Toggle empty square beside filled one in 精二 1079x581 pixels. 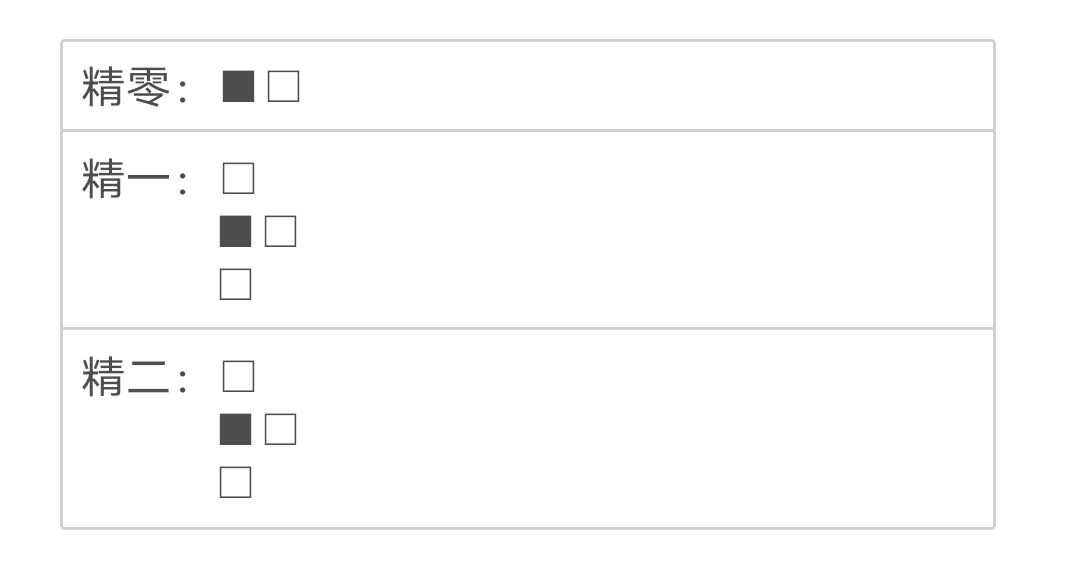[281, 430]
